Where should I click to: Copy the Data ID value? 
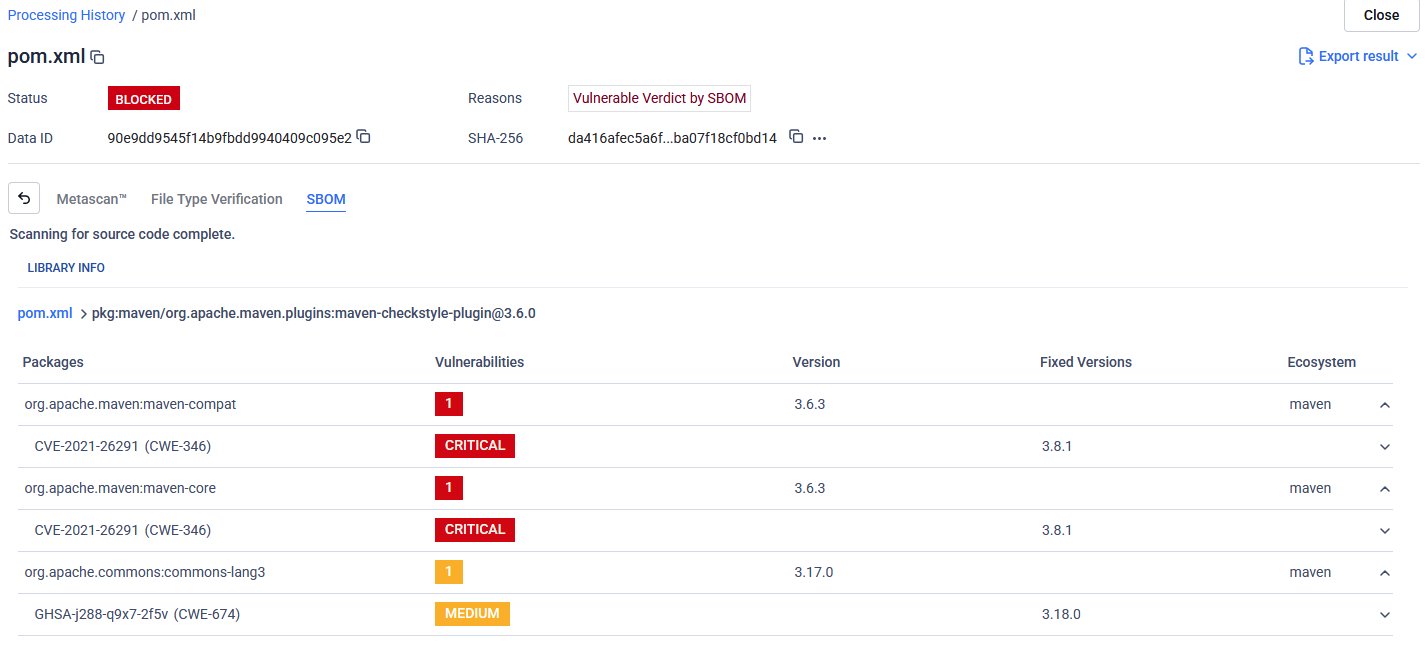tap(364, 137)
